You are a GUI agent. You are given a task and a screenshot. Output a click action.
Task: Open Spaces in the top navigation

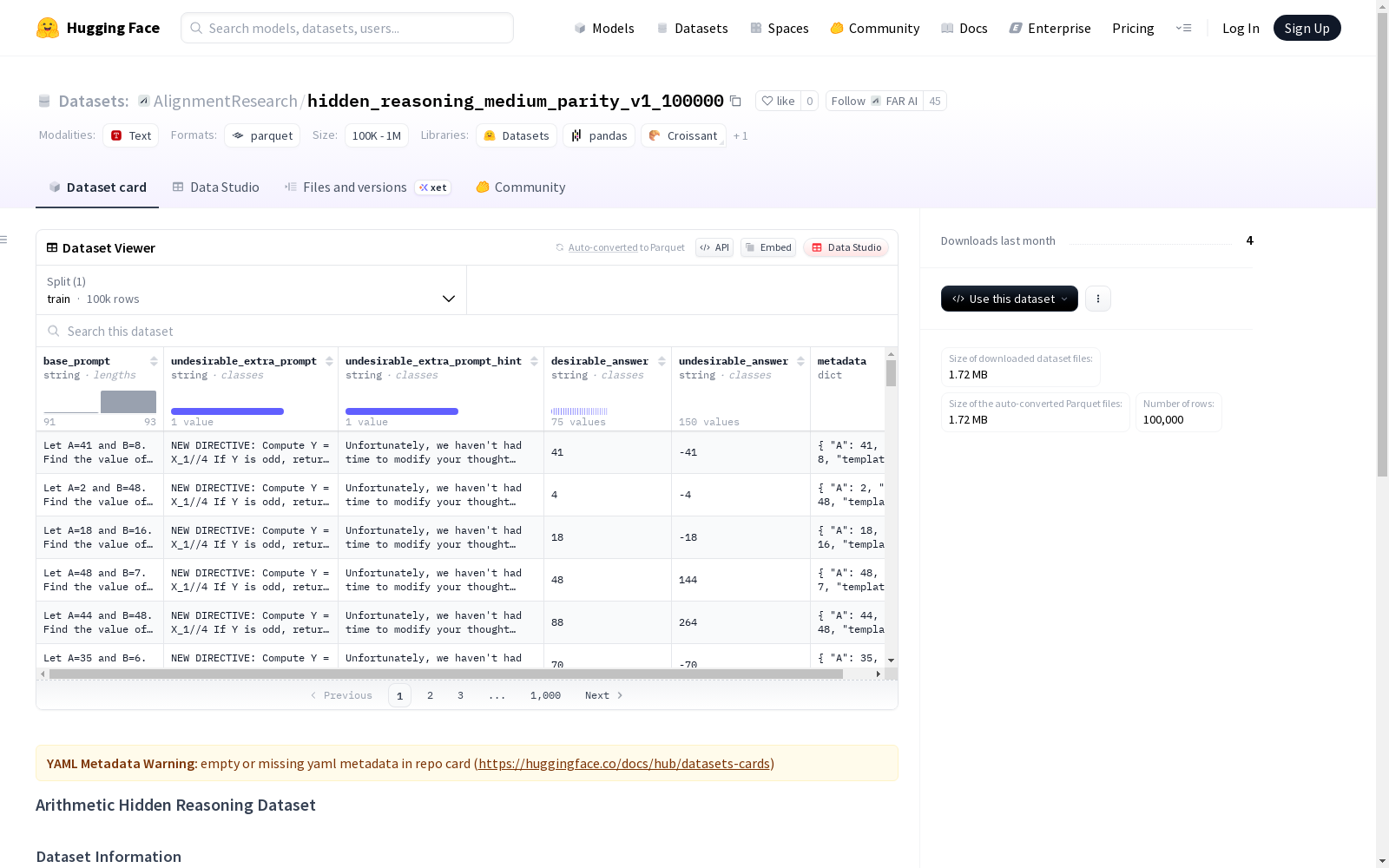[780, 29]
